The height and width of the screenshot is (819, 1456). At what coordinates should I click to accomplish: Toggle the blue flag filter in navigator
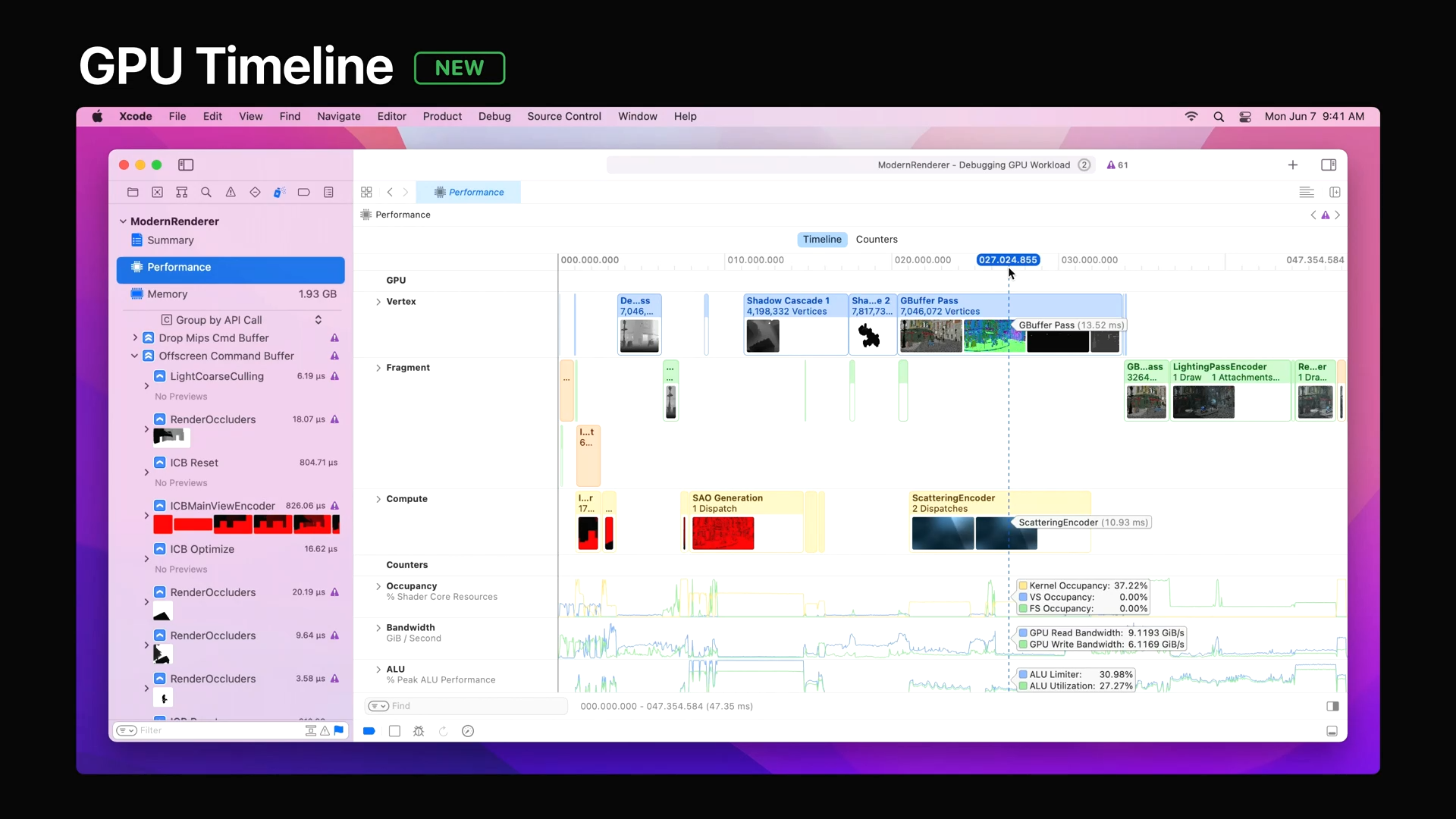[x=338, y=730]
